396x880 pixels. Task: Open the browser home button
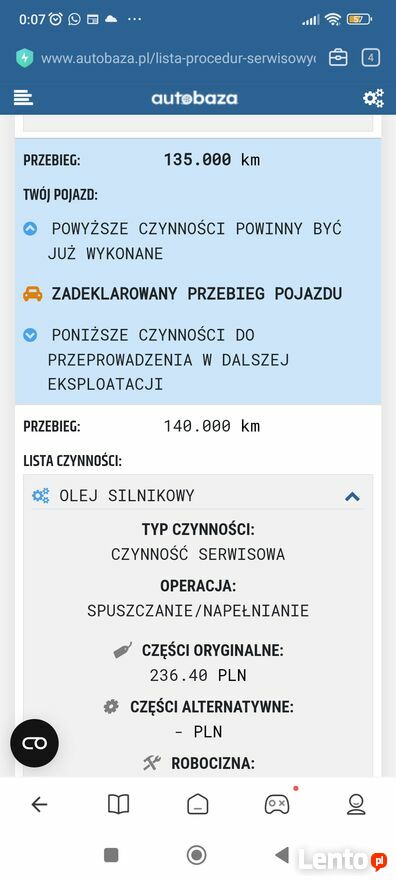pyautogui.click(x=197, y=805)
